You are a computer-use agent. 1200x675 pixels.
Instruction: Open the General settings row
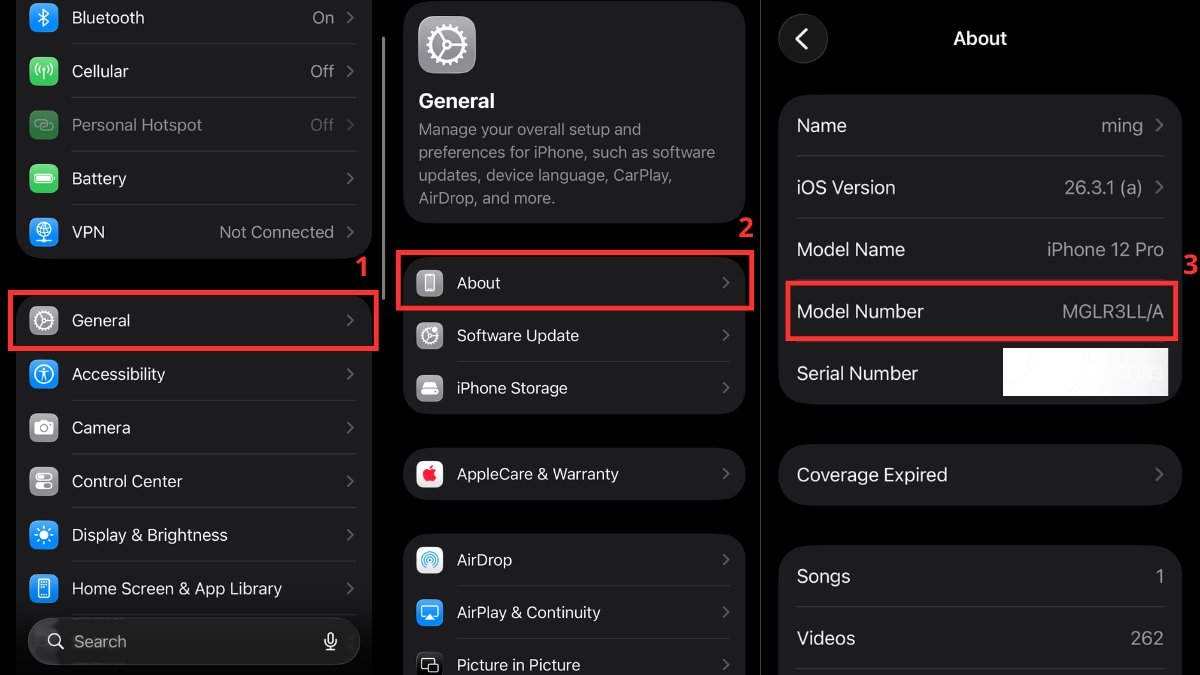click(193, 320)
